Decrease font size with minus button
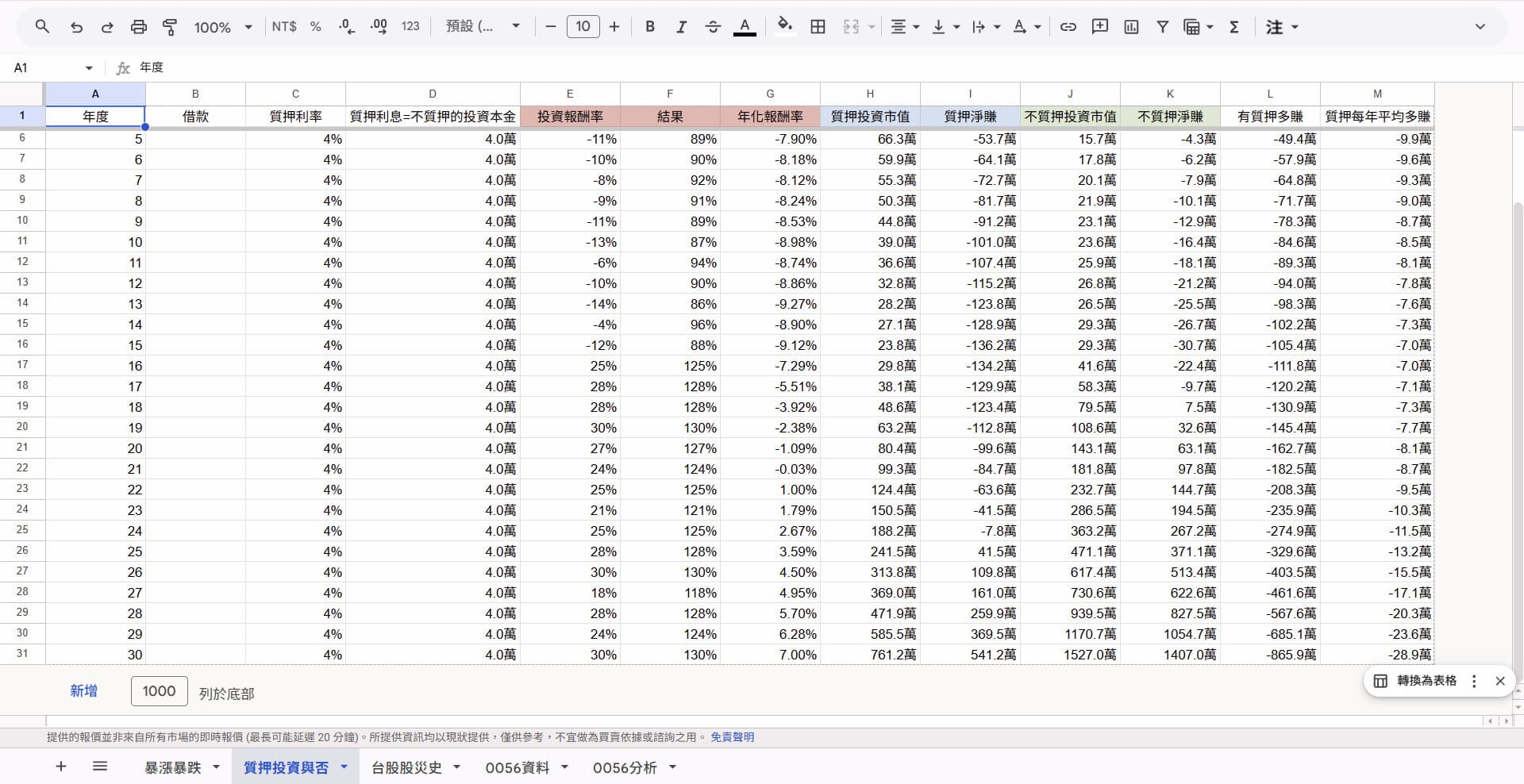The image size is (1524, 784). point(551,27)
